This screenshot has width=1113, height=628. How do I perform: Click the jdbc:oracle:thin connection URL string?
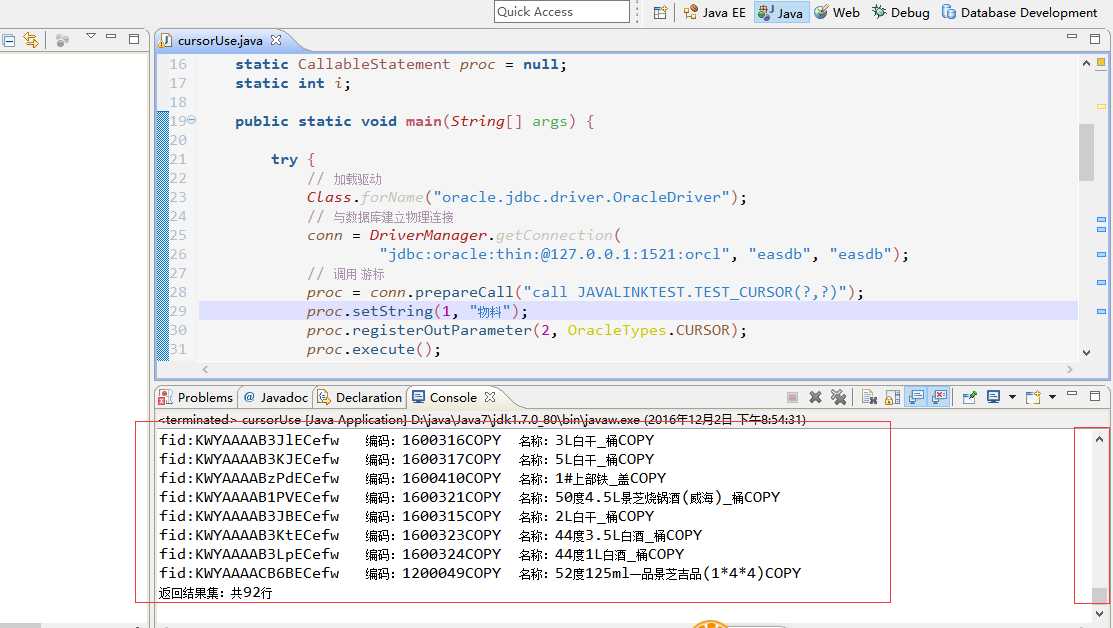(x=556, y=254)
